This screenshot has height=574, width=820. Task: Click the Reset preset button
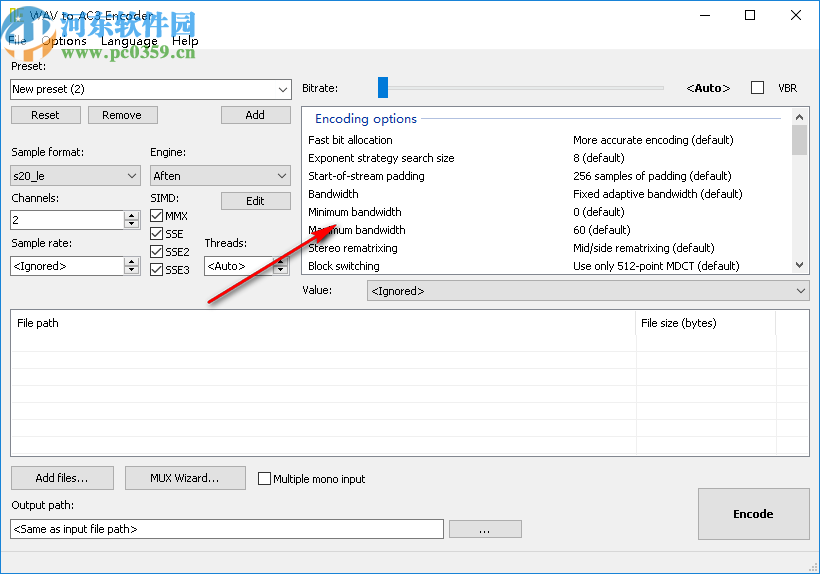pyautogui.click(x=45, y=115)
